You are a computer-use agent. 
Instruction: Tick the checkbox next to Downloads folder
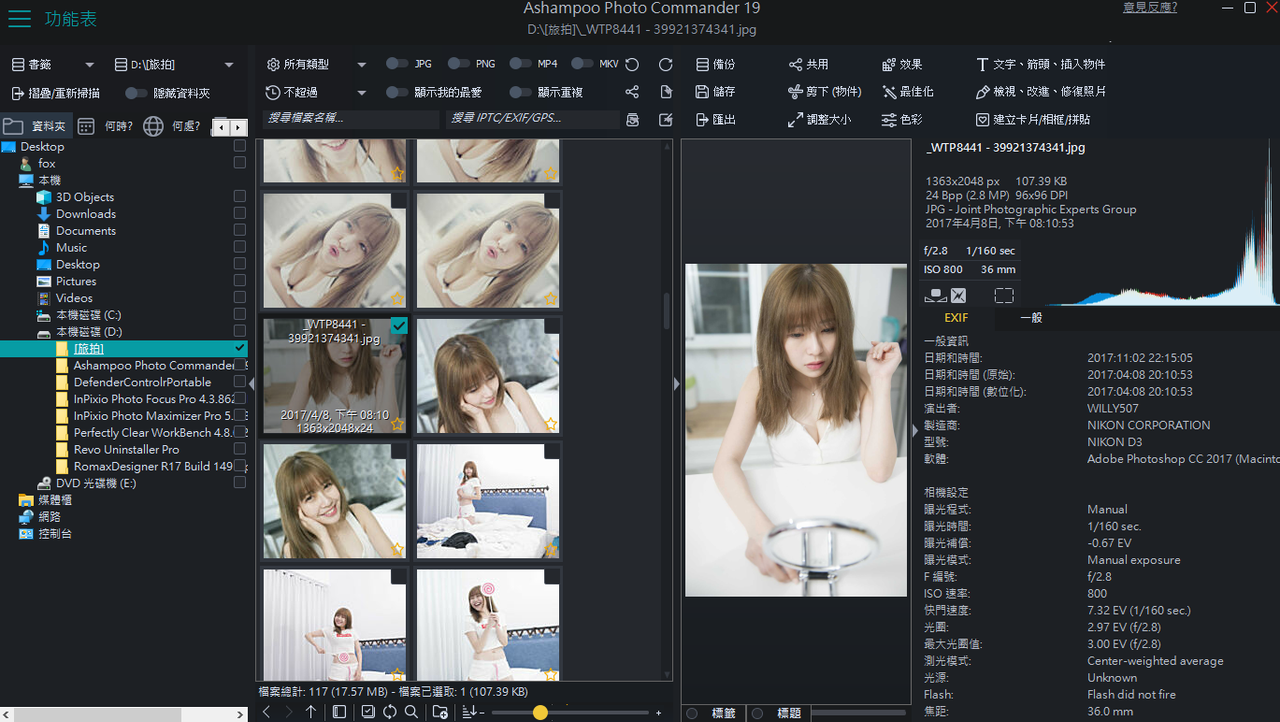pyautogui.click(x=239, y=214)
